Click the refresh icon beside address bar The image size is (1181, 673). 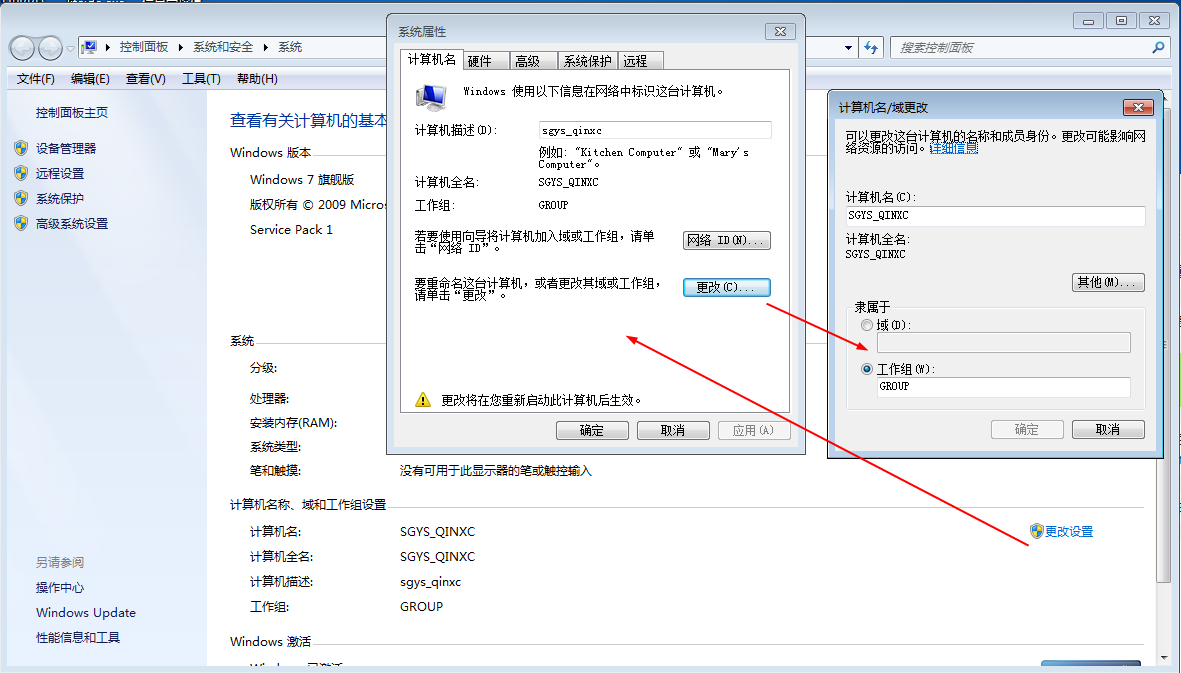(871, 47)
